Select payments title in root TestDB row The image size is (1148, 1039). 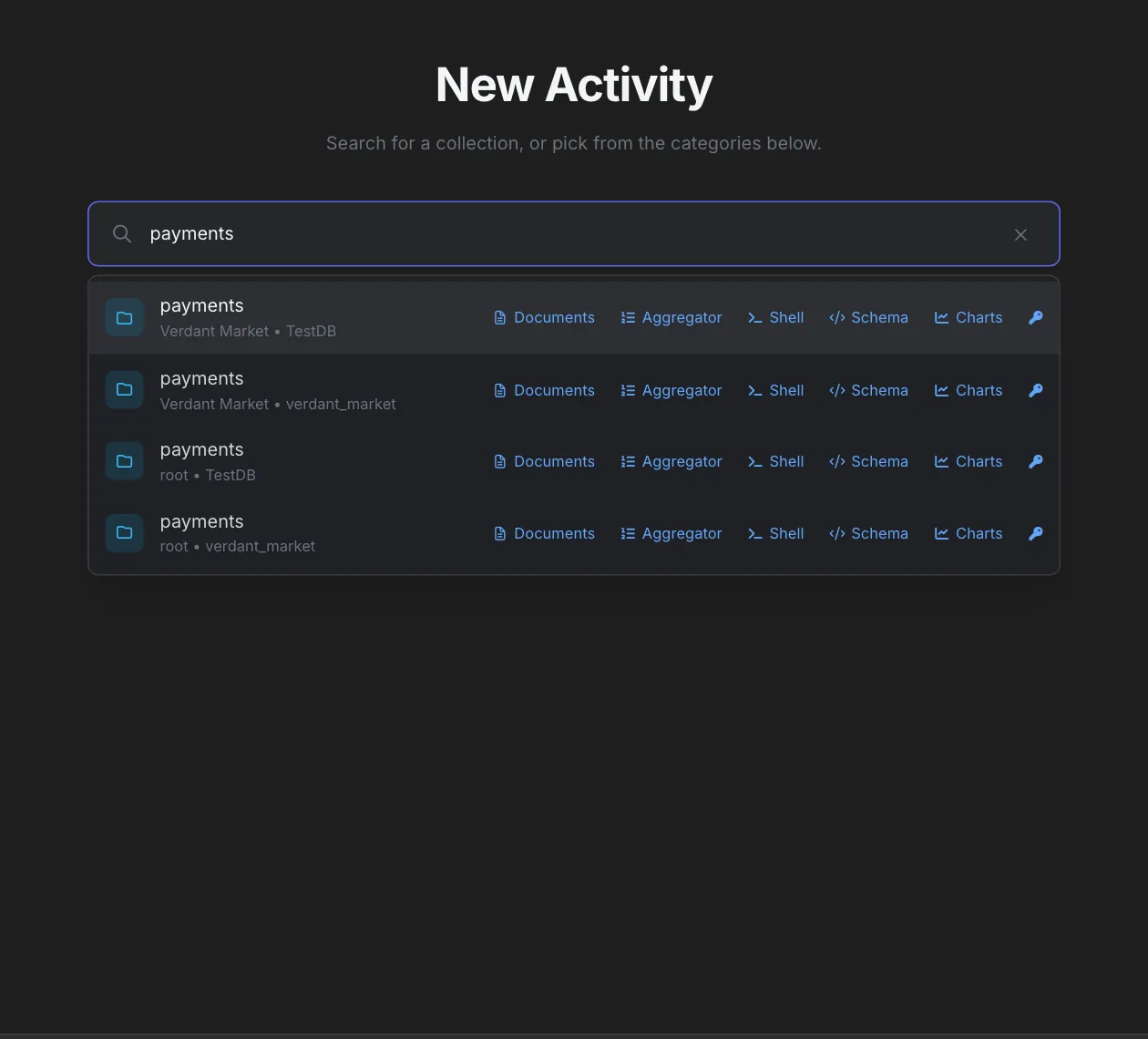[x=202, y=450]
